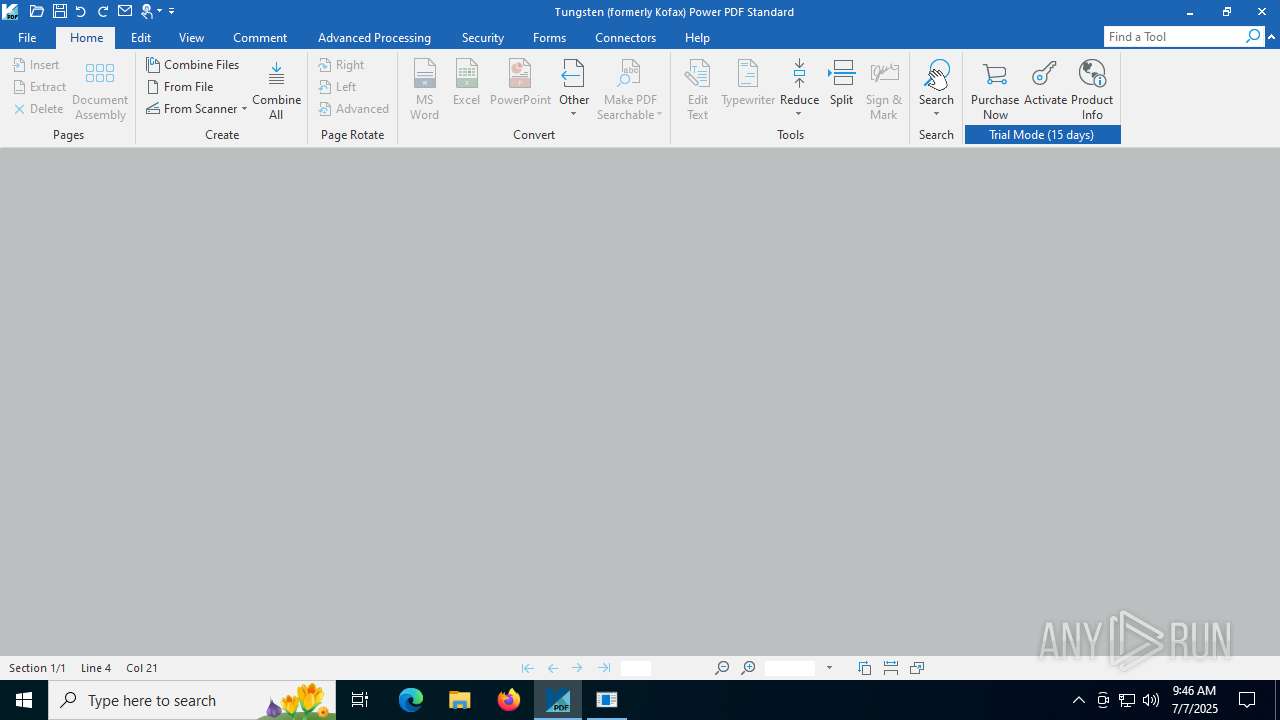Image resolution: width=1280 pixels, height=720 pixels.
Task: Expand the From Scanner dropdown arrow
Action: click(244, 109)
